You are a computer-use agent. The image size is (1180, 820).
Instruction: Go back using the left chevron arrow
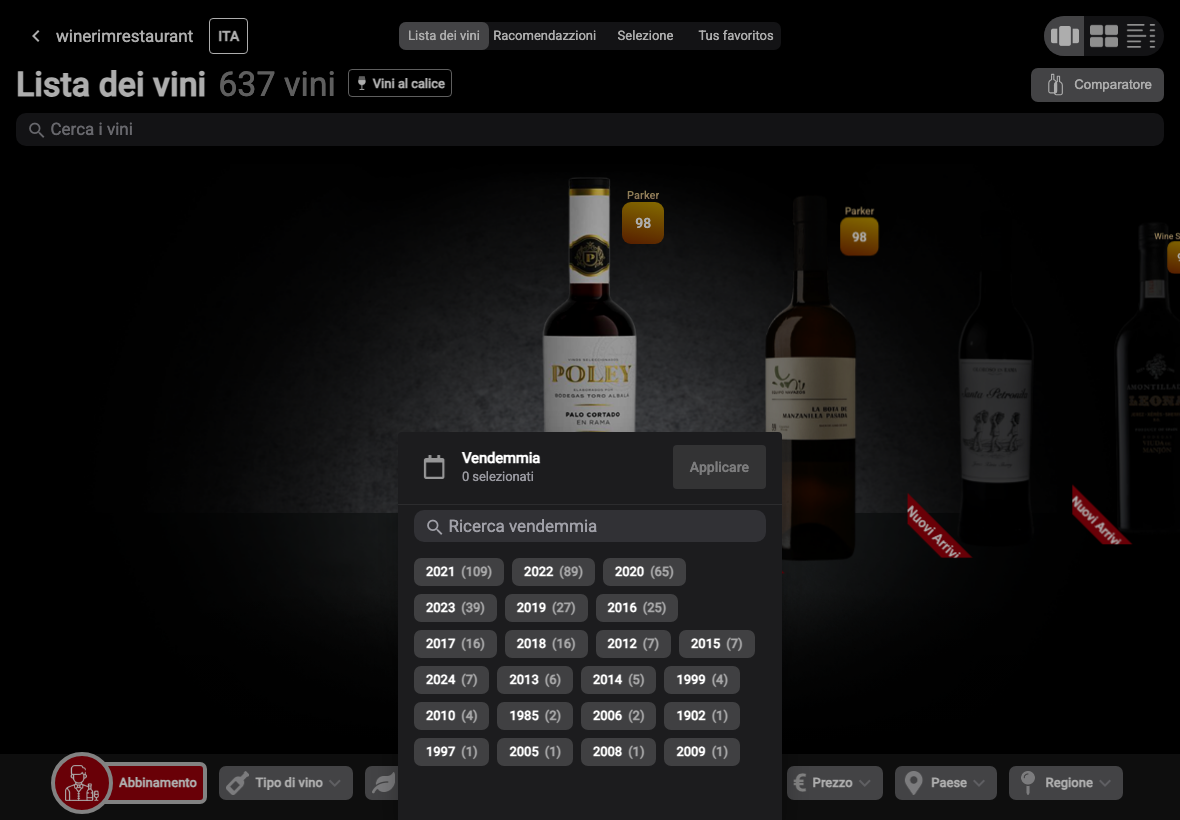tap(35, 36)
